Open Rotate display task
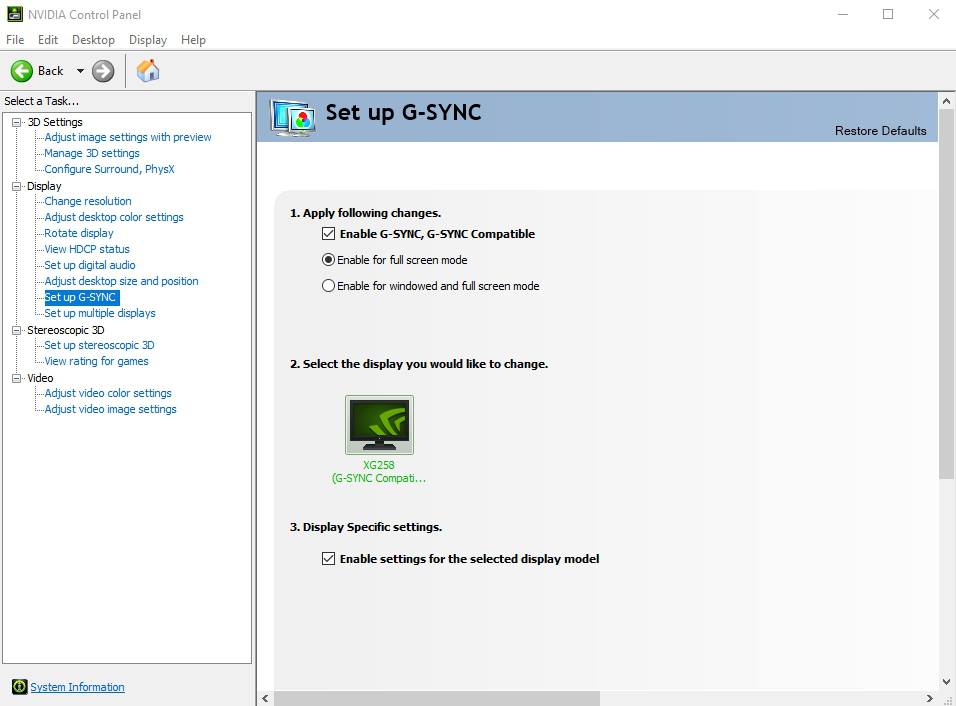The height and width of the screenshot is (706, 956). click(x=79, y=233)
